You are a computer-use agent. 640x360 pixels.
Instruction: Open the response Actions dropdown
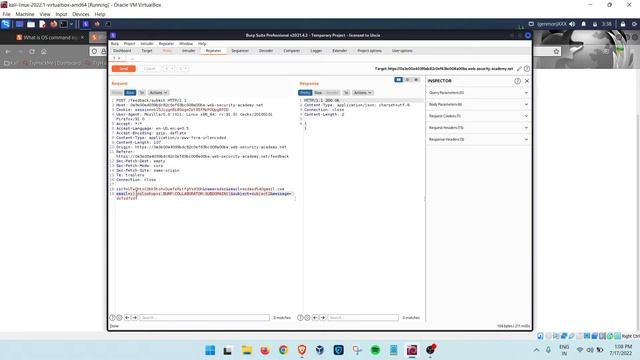click(362, 93)
